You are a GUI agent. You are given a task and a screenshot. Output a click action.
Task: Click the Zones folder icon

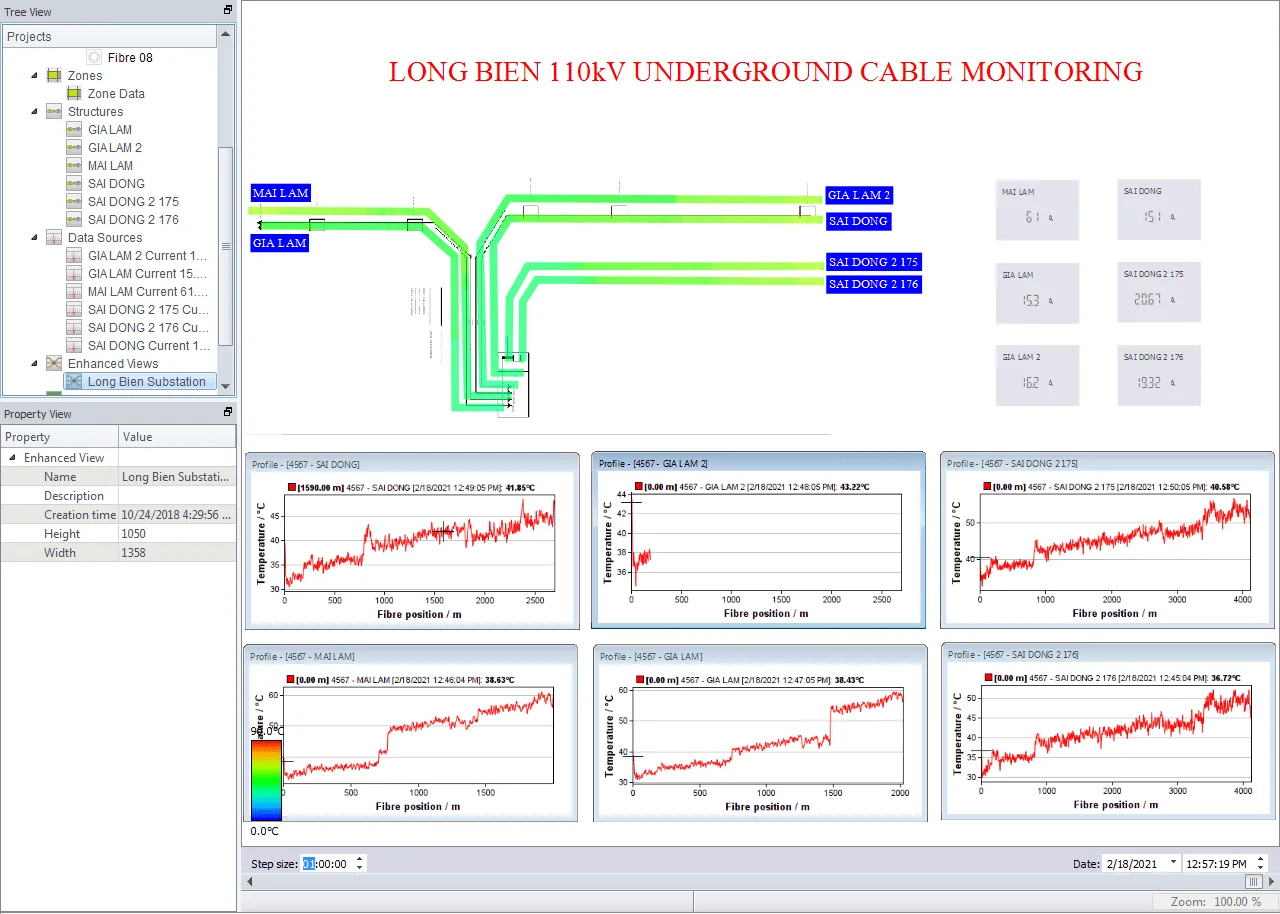[54, 76]
